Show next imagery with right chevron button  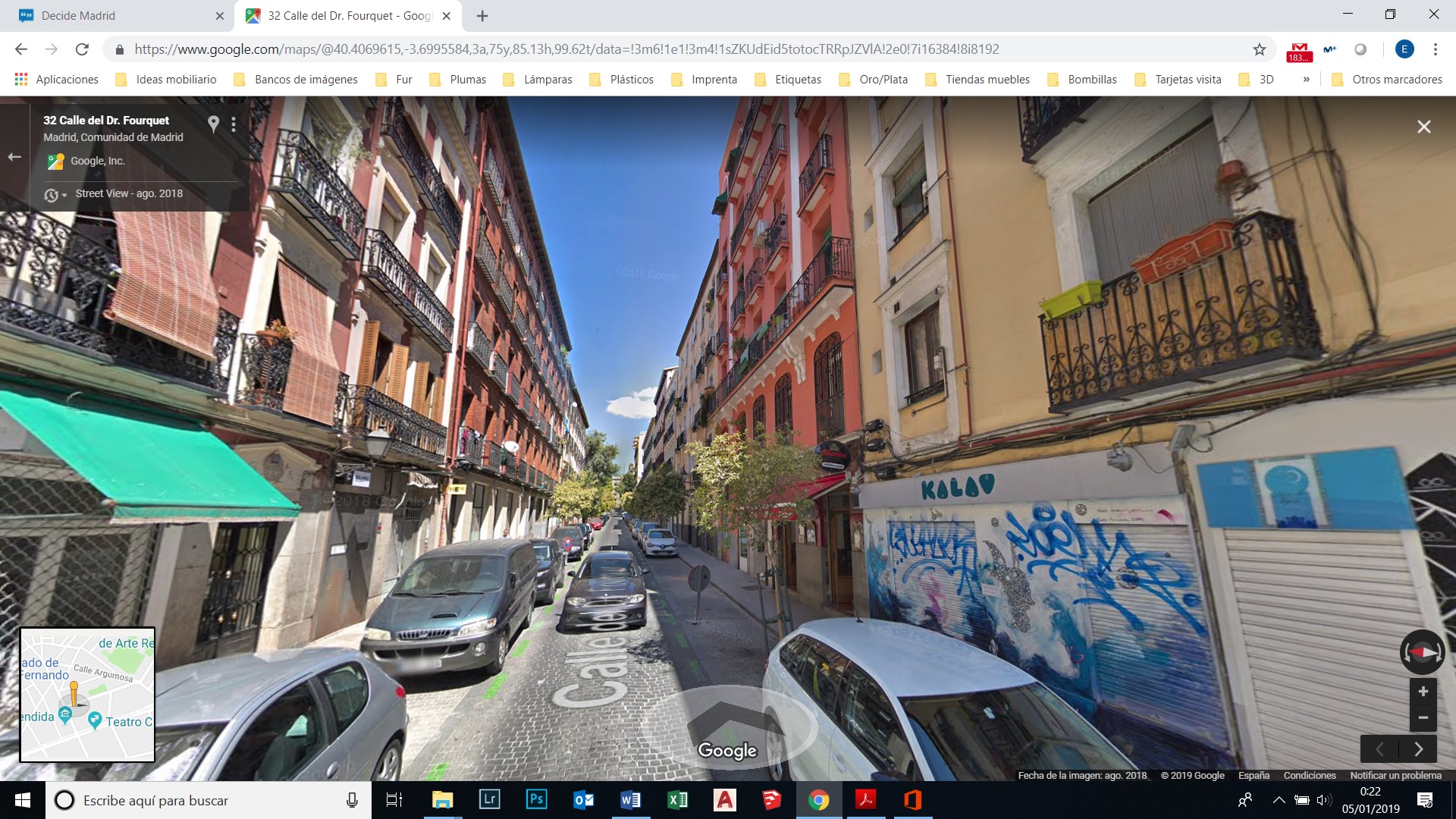click(x=1418, y=749)
